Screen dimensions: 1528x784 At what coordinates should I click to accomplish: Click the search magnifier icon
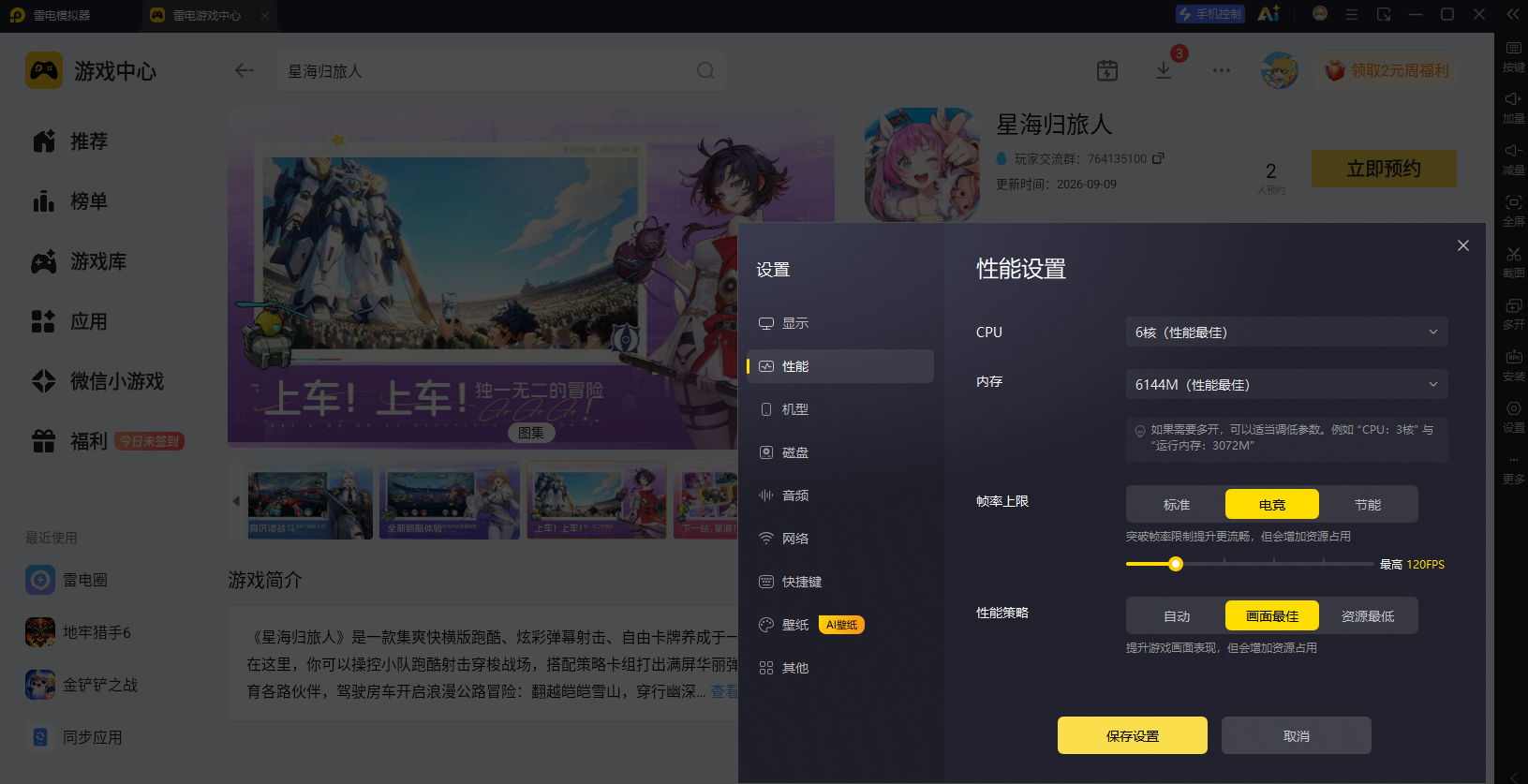705,70
